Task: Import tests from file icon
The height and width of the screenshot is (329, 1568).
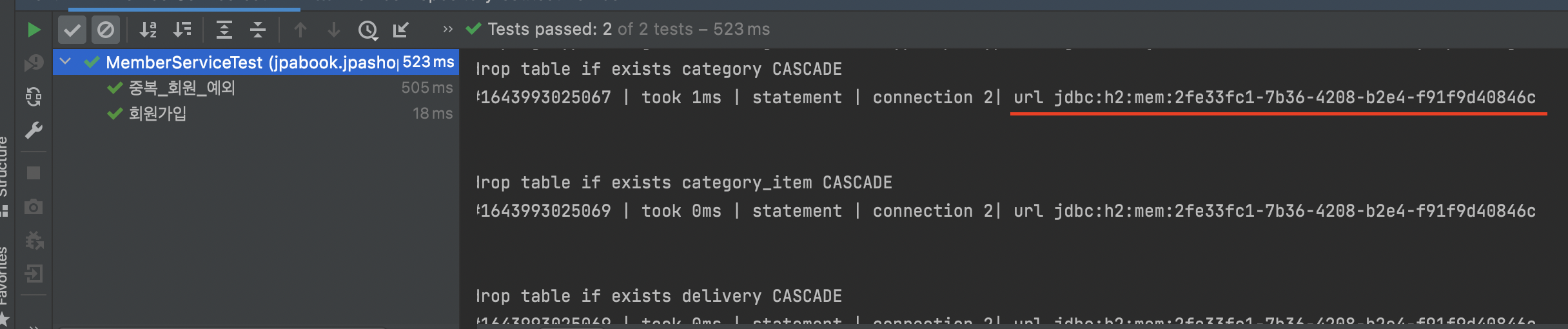Action: 401,30
